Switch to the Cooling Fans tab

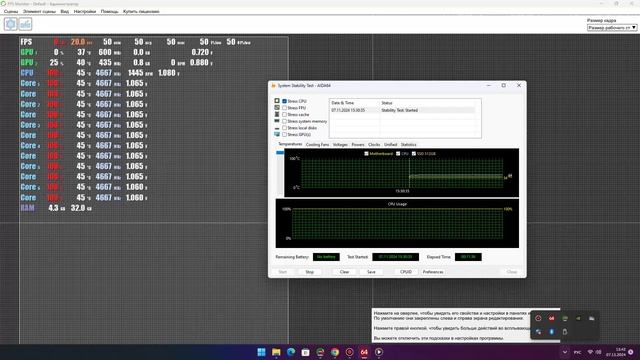(317, 144)
